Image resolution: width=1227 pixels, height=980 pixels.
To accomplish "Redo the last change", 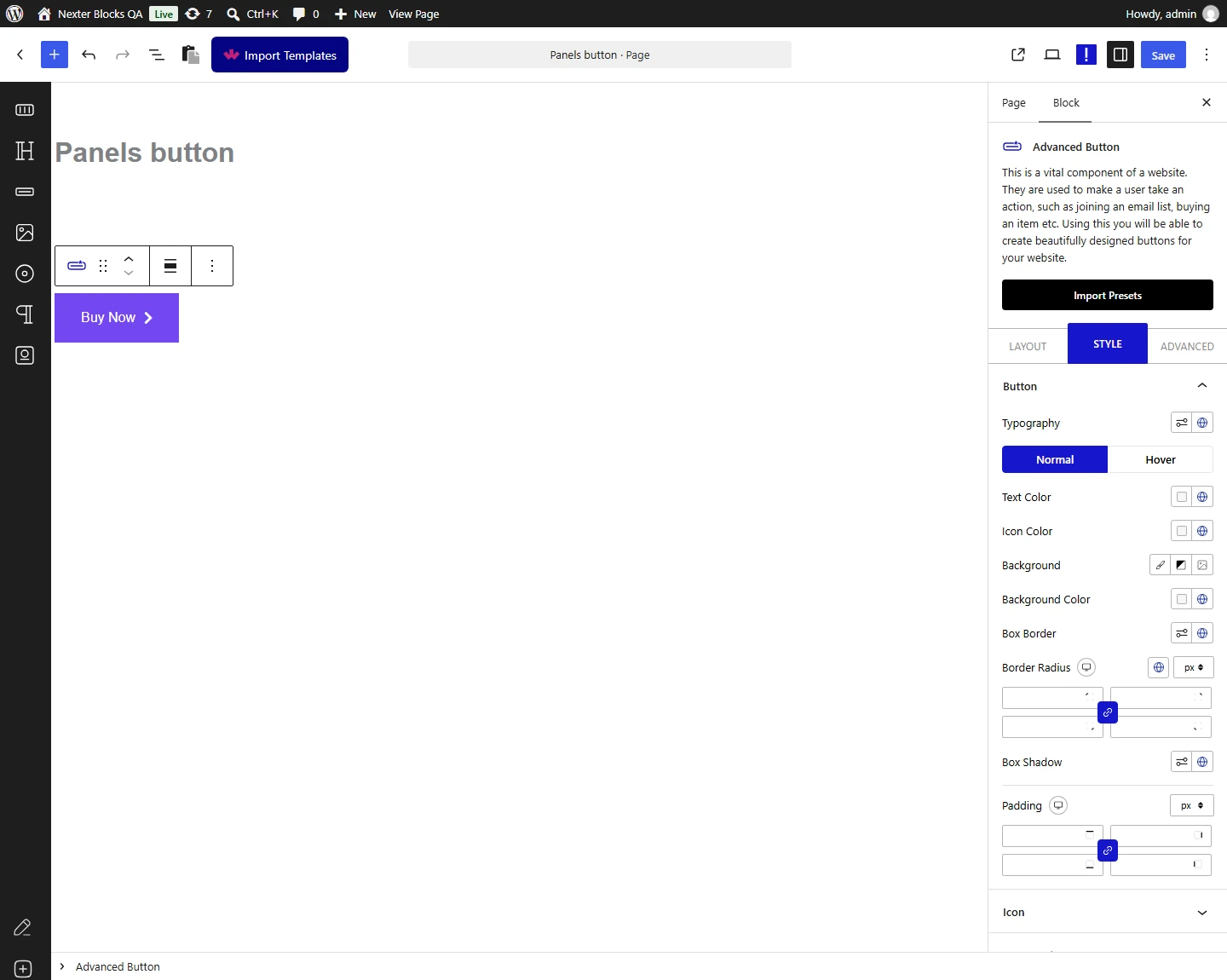I will pyautogui.click(x=123, y=55).
